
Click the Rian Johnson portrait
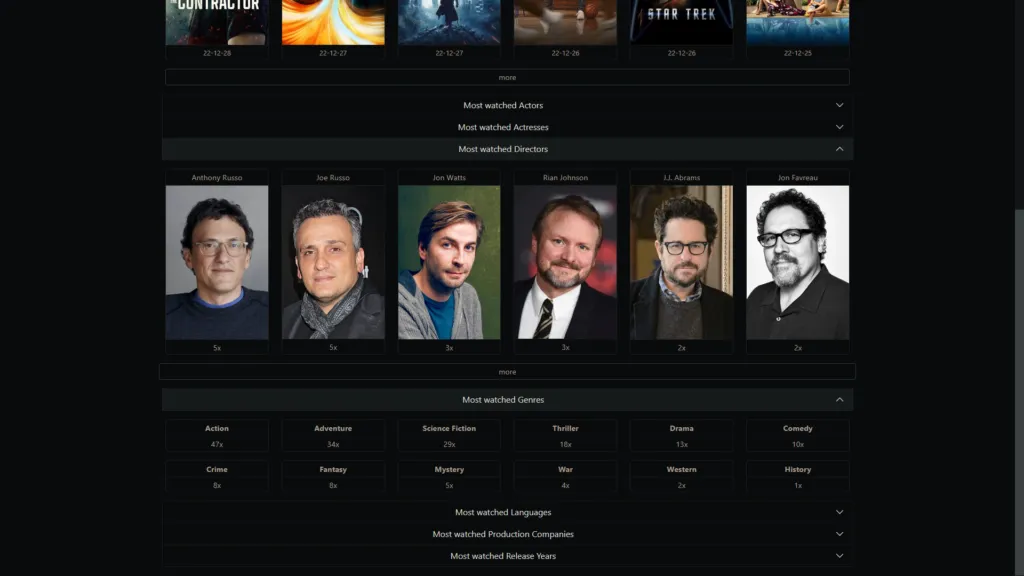pos(565,262)
